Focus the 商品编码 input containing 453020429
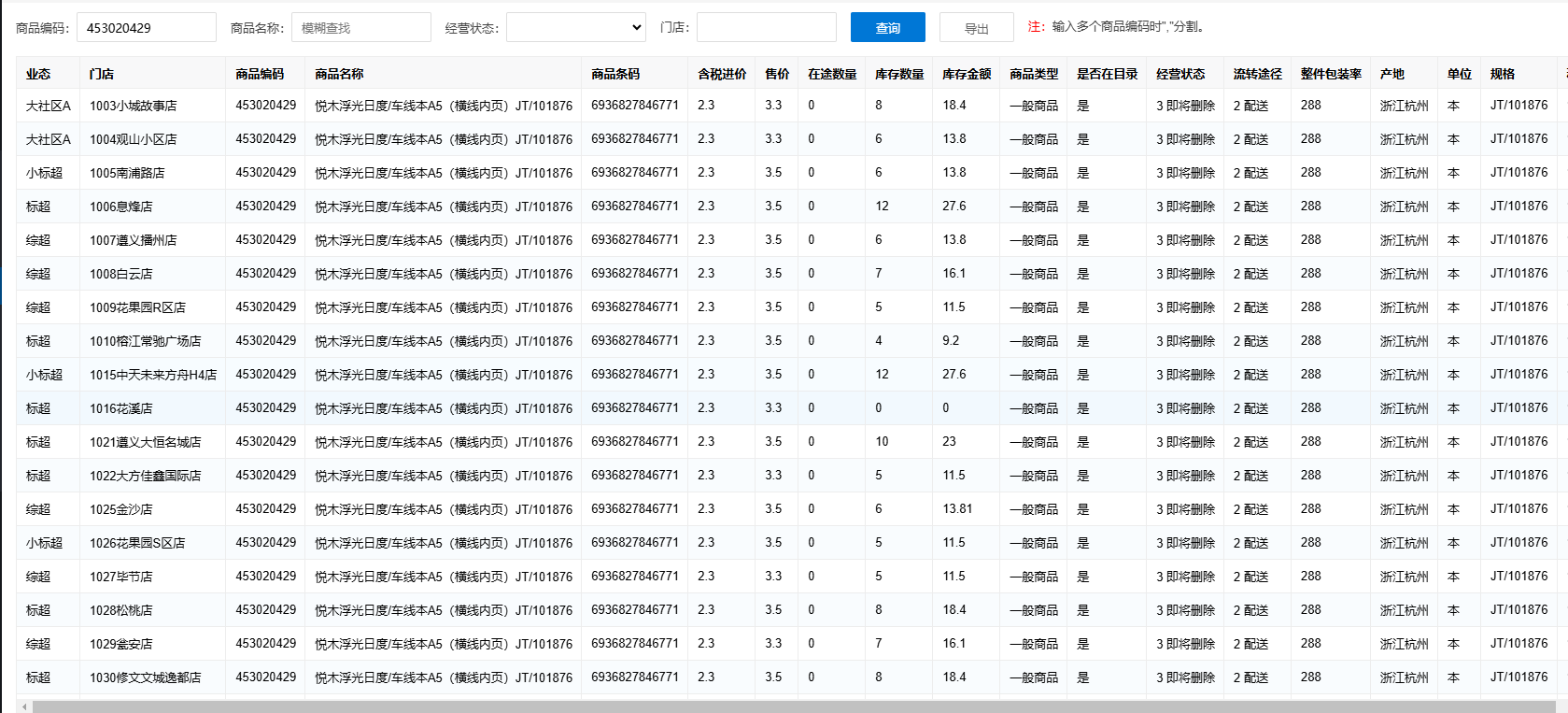The image size is (1568, 713). tap(146, 28)
